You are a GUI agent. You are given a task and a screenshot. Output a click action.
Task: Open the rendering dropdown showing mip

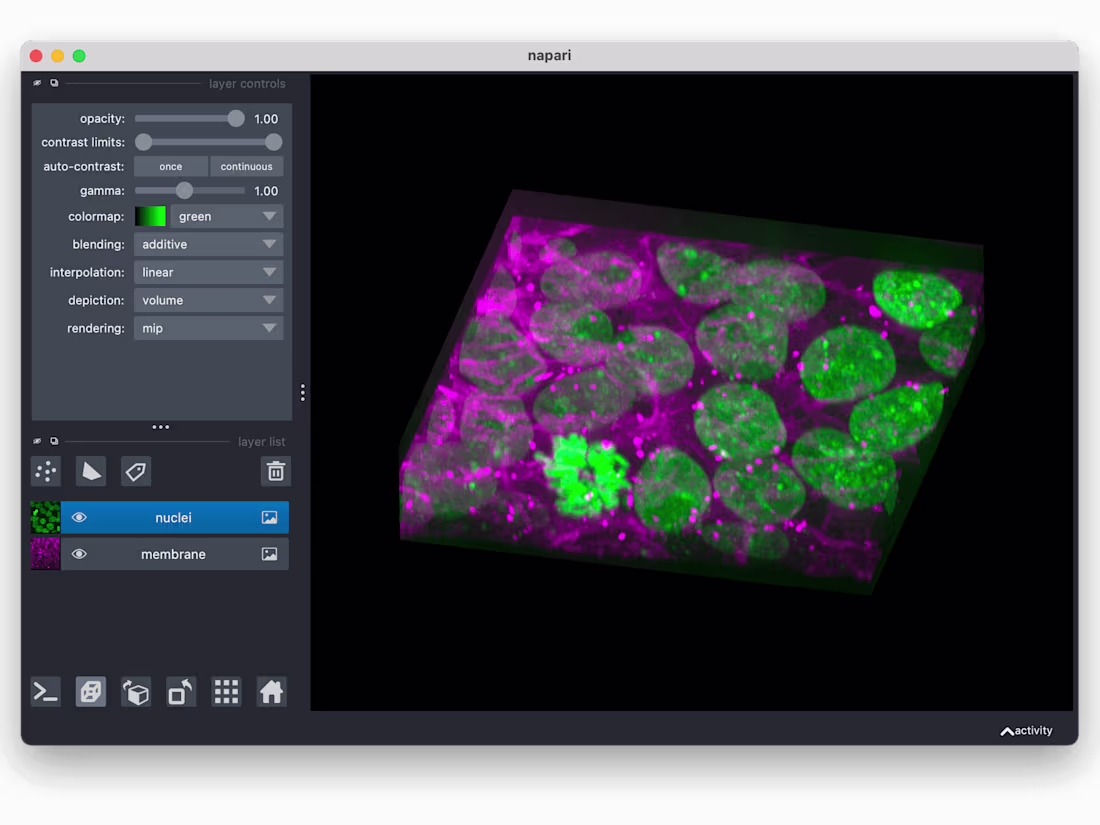click(x=208, y=328)
